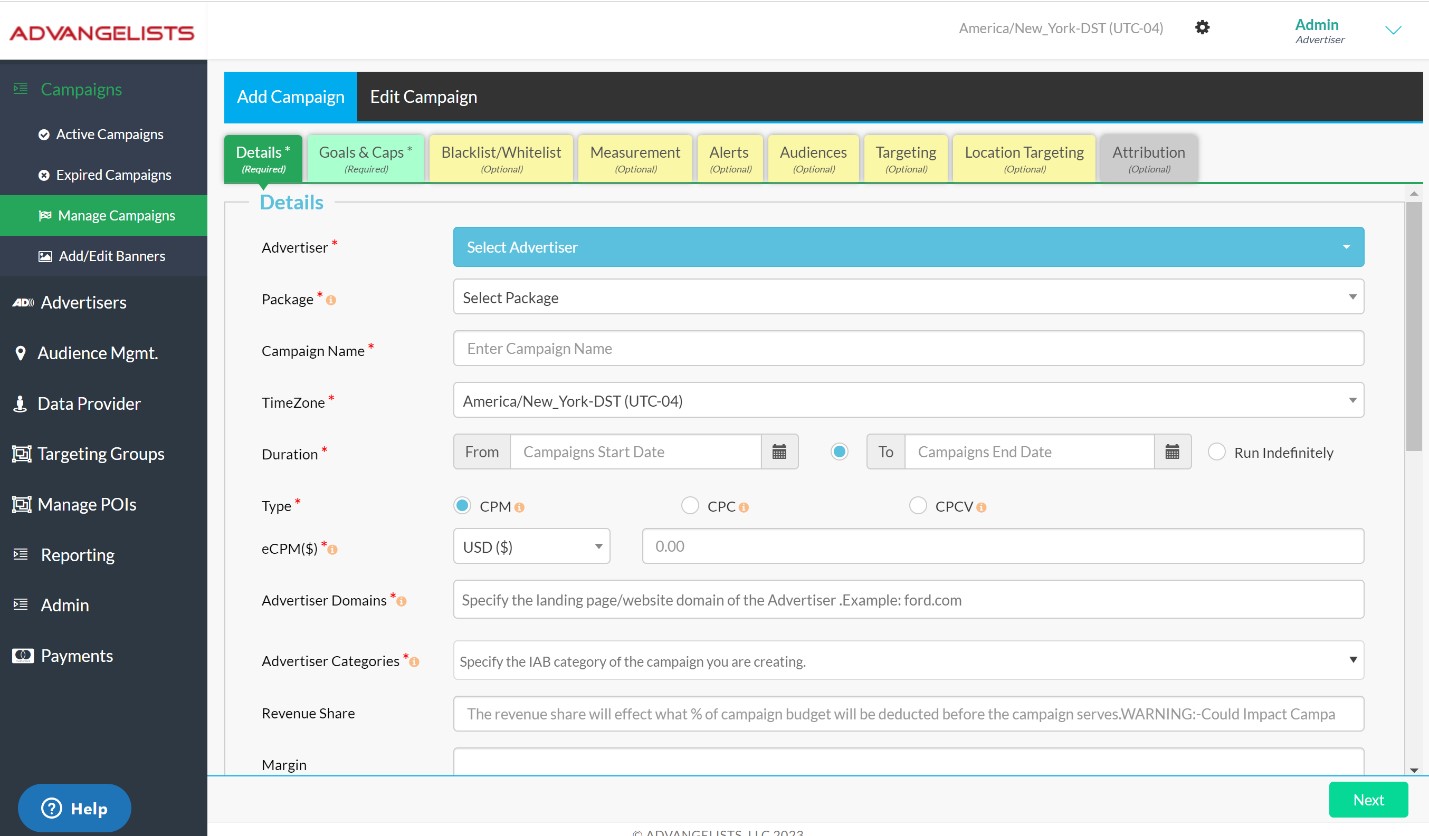Select the CPC campaign type

click(x=690, y=506)
